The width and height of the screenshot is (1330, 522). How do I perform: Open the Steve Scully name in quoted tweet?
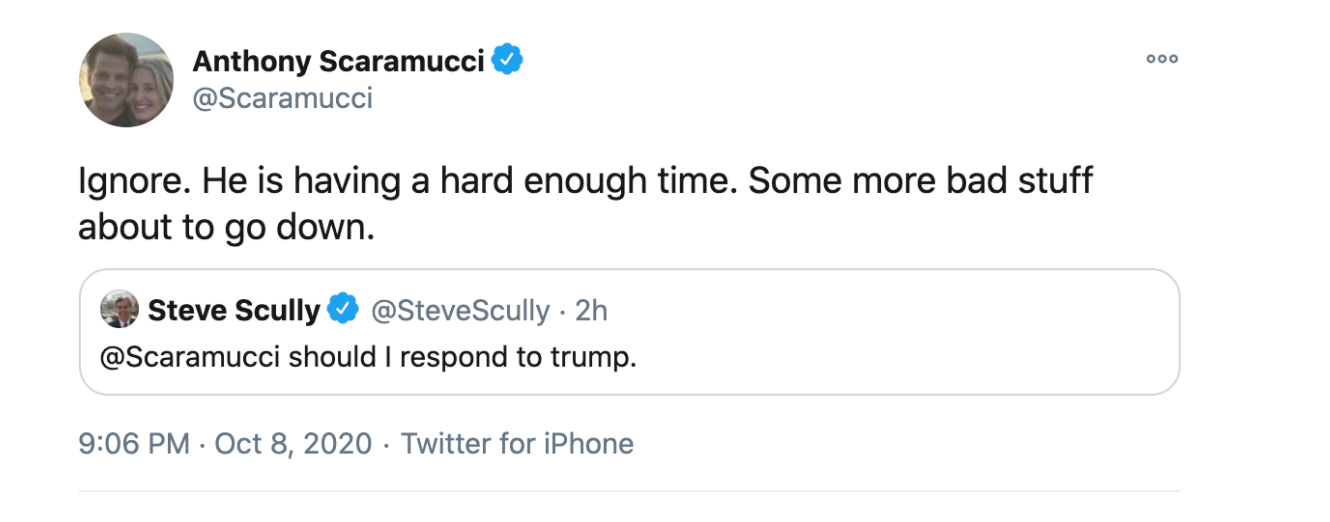[x=234, y=311]
